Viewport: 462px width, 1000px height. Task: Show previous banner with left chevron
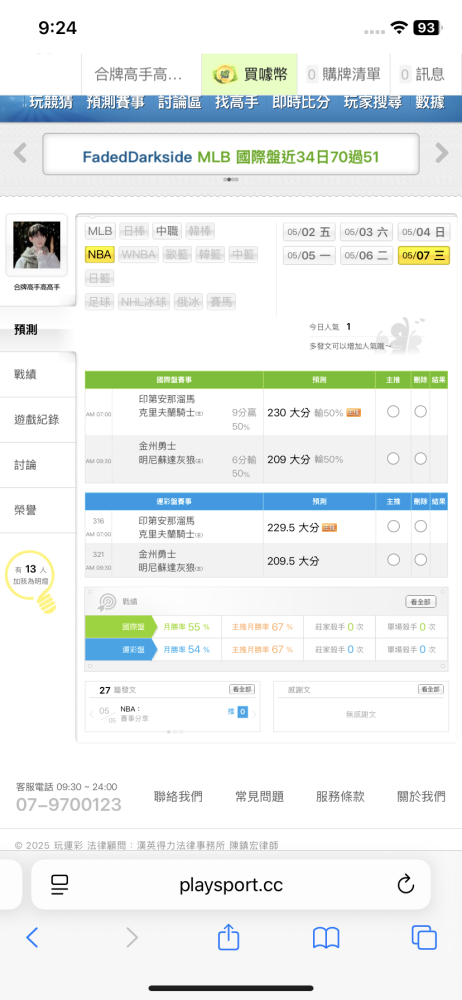tap(20, 153)
